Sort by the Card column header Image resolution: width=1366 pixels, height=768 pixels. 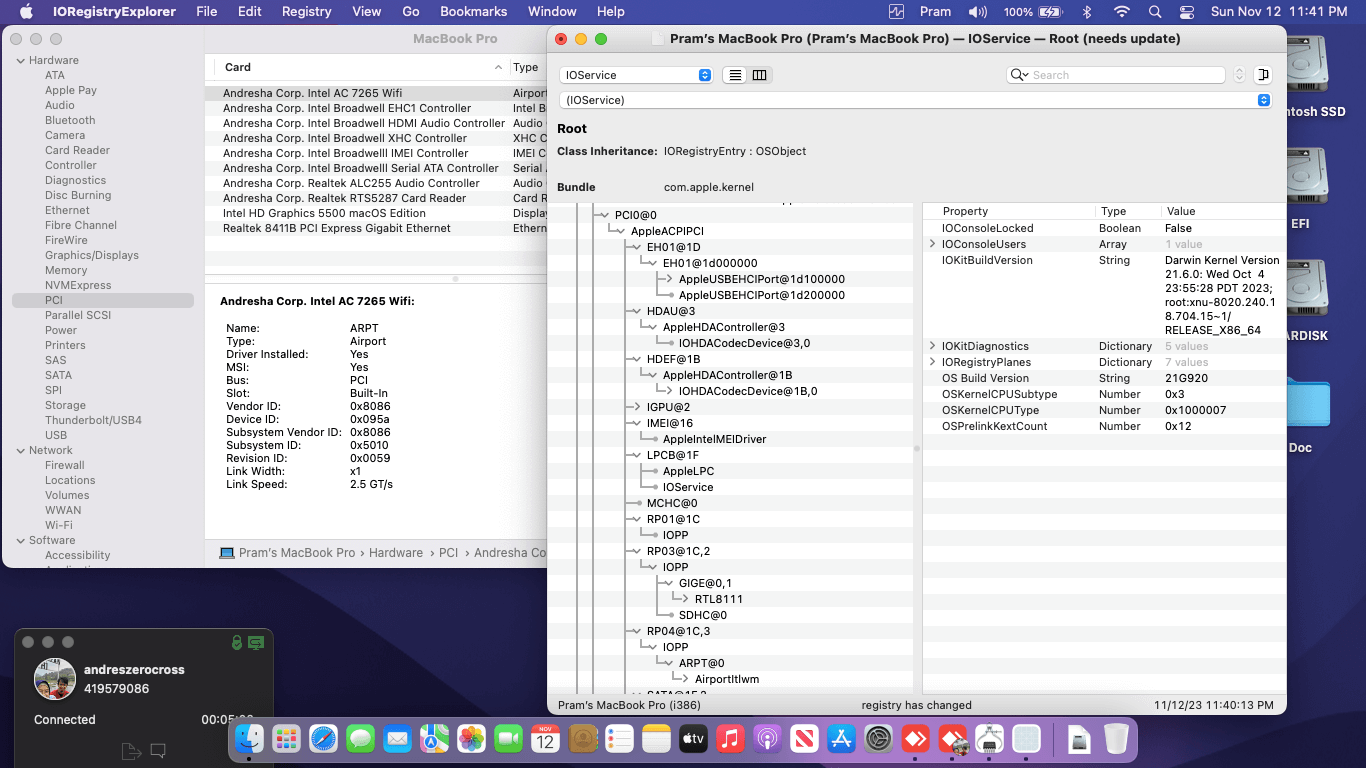(364, 67)
